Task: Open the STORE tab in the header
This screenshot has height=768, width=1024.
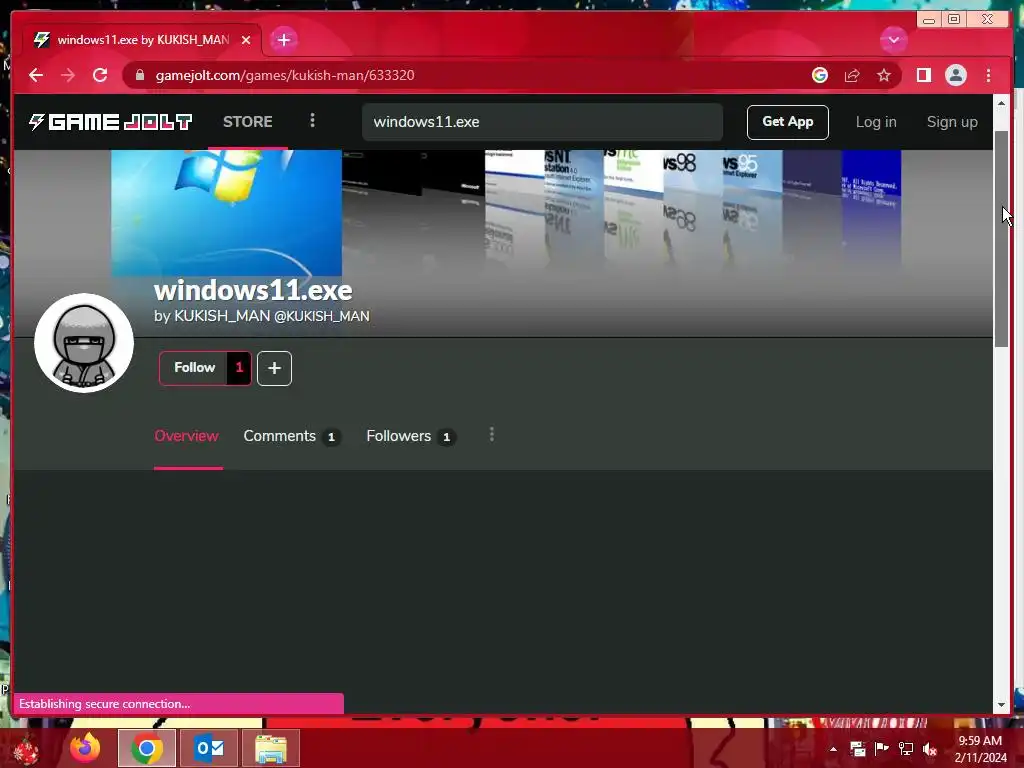Action: 248,122
